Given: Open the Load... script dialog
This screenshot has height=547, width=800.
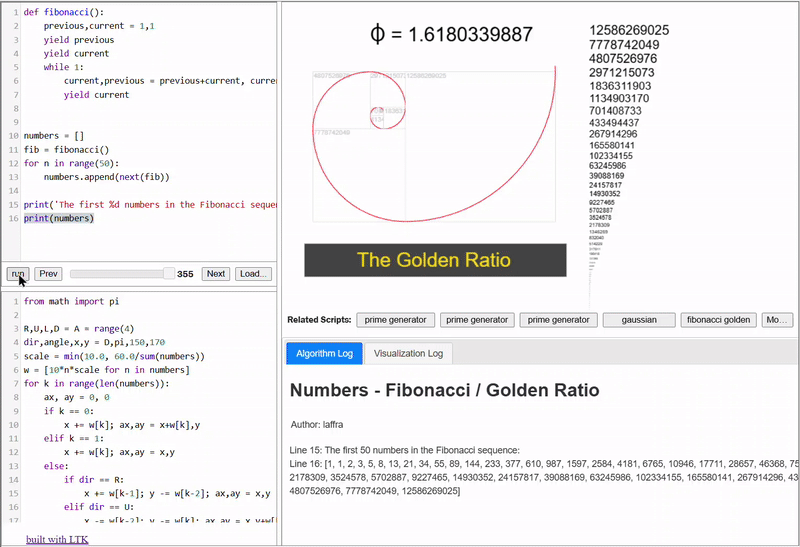Looking at the screenshot, I should (252, 273).
